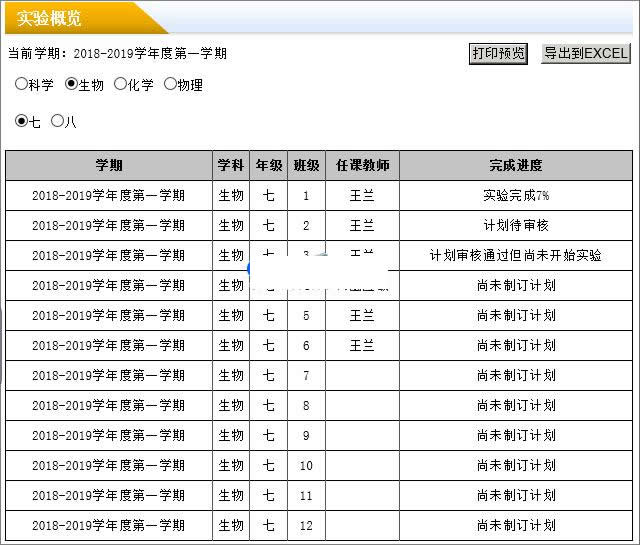Screen dimensions: 640x545
Task: Click the 任课教师 column header
Action: (362, 165)
